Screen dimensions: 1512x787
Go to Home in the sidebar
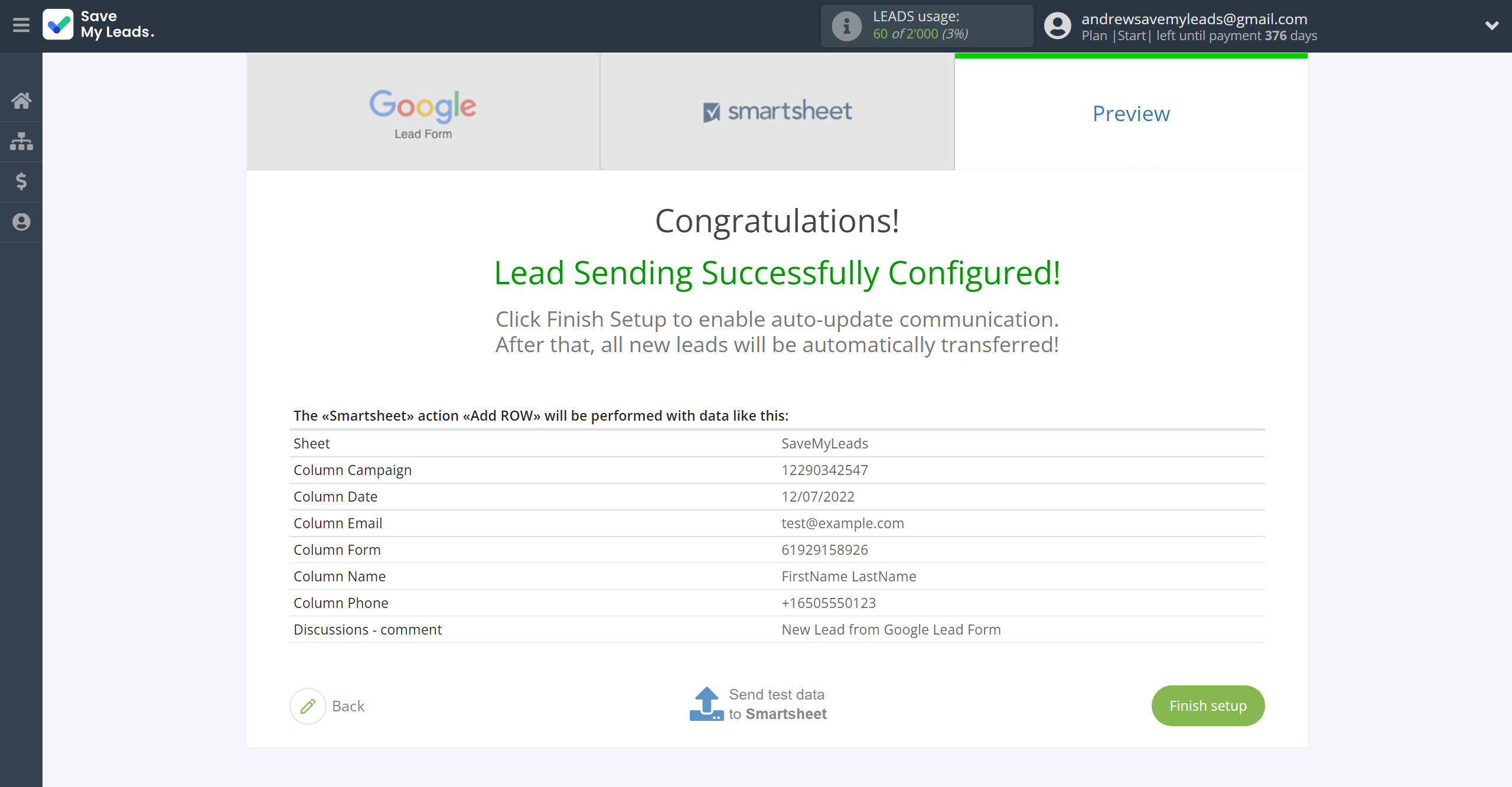pos(21,100)
